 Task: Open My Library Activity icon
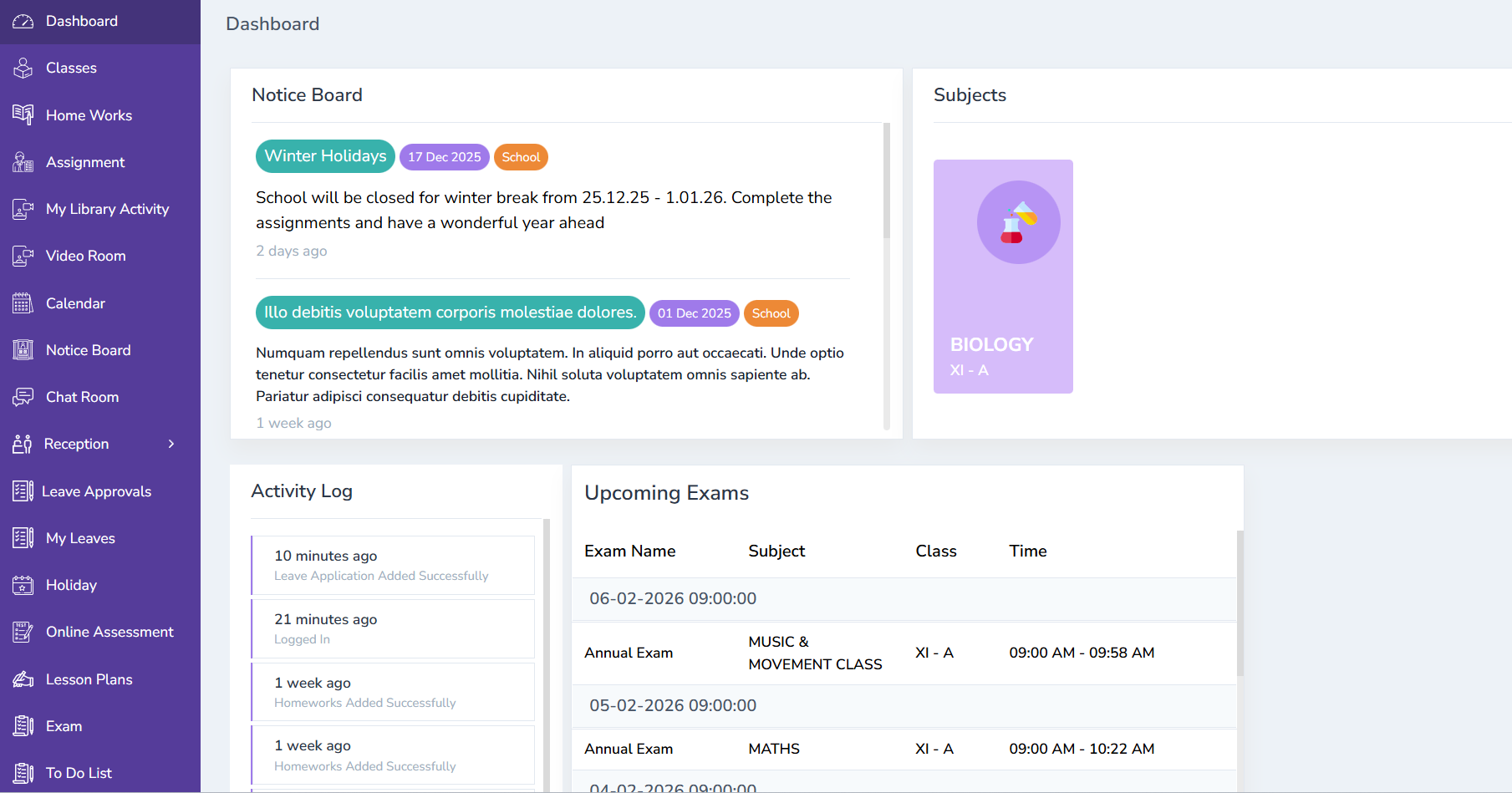[x=23, y=209]
